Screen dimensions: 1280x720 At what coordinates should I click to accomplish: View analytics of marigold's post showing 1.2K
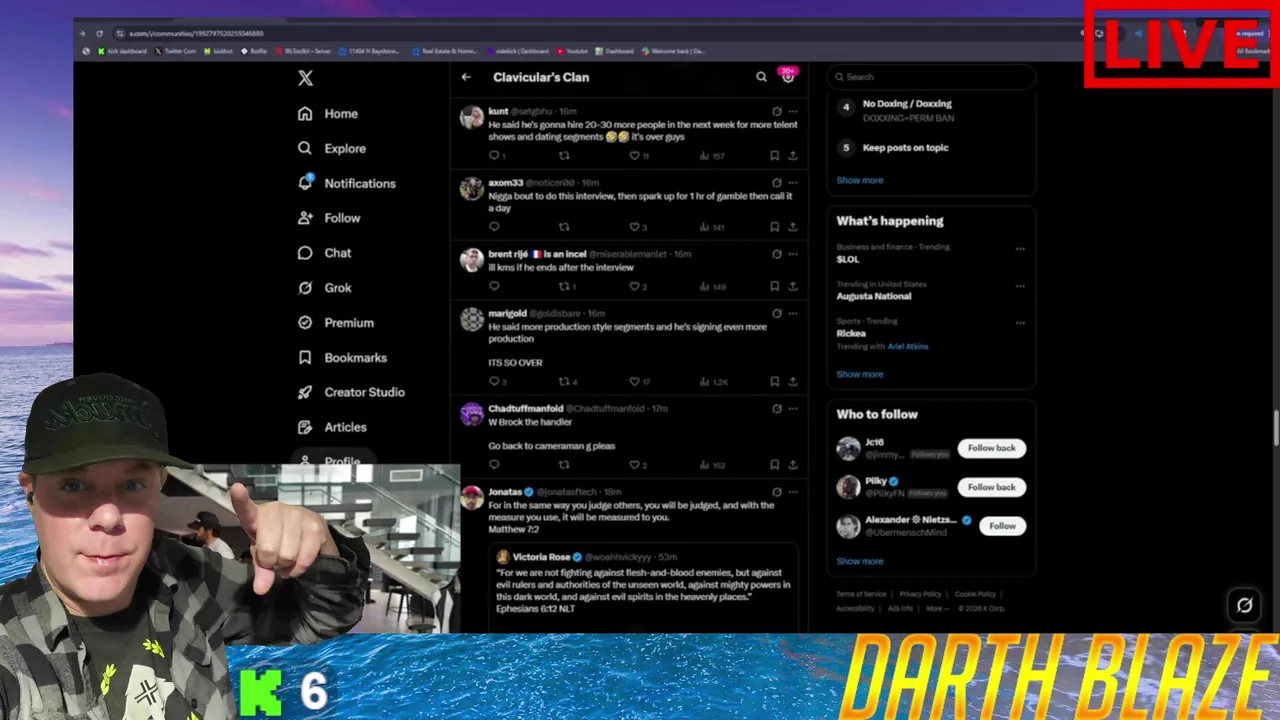click(713, 382)
